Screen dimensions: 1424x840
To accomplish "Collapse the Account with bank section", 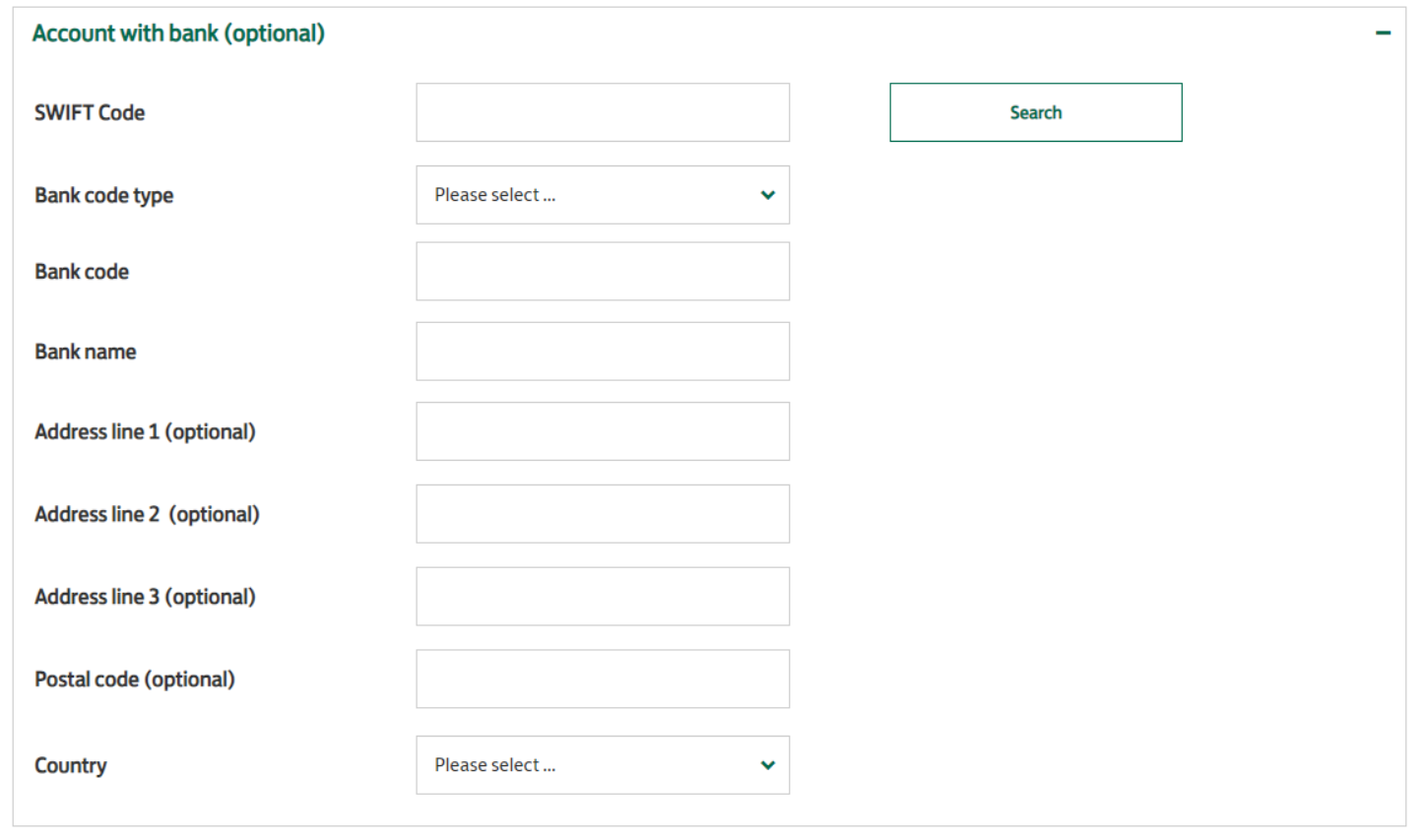I will coord(1383,33).
